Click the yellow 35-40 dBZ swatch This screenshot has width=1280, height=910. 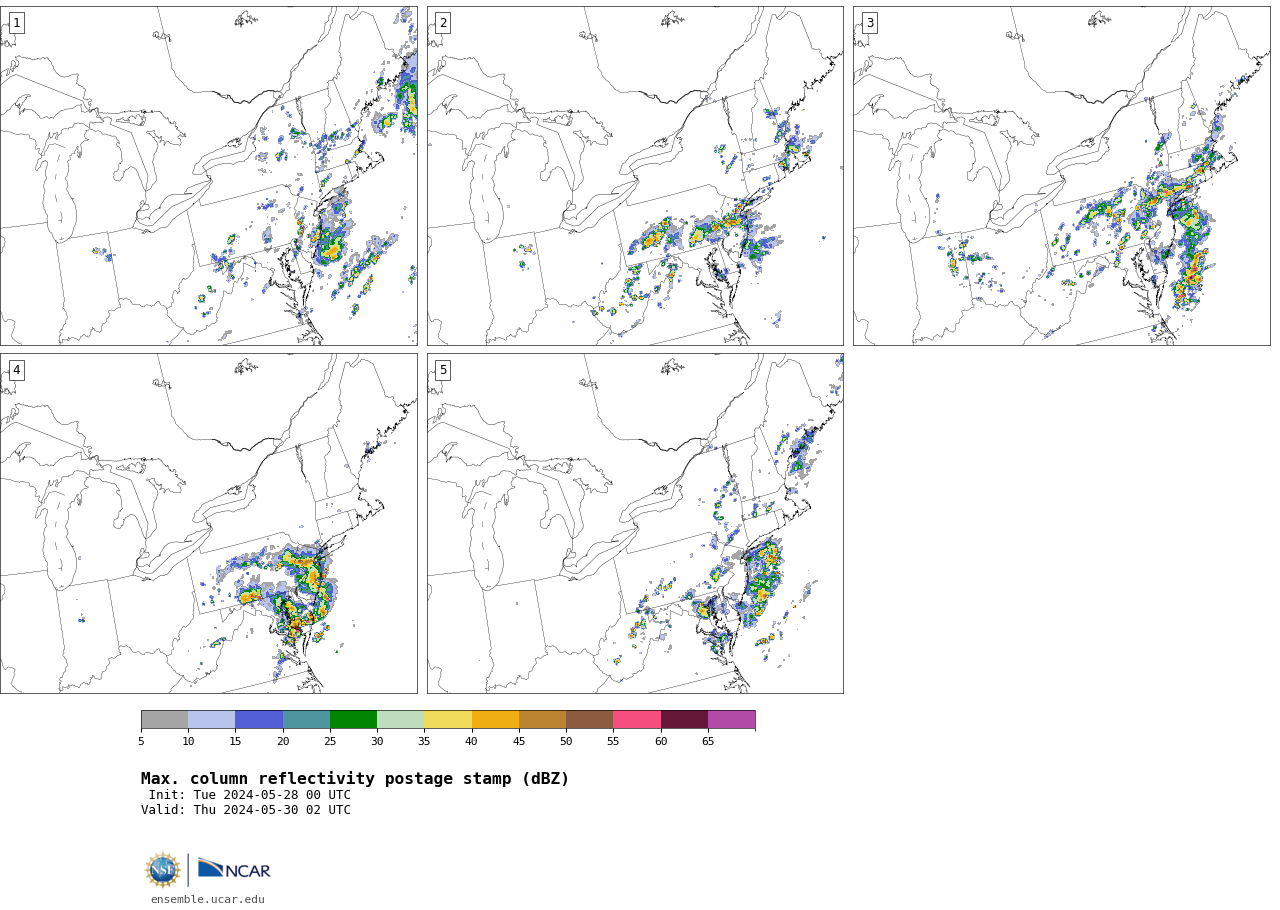point(448,720)
